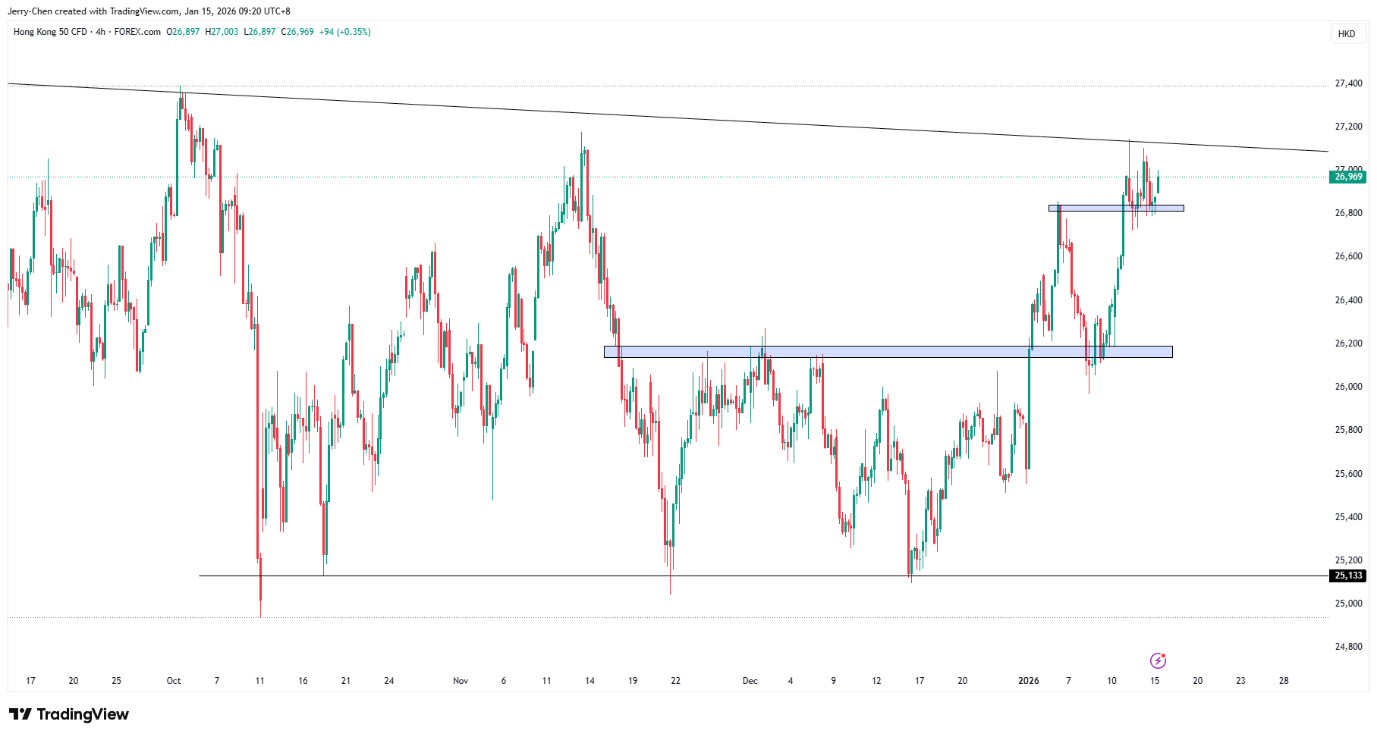
Task: Click the Nov label on time axis
Action: 460,681
